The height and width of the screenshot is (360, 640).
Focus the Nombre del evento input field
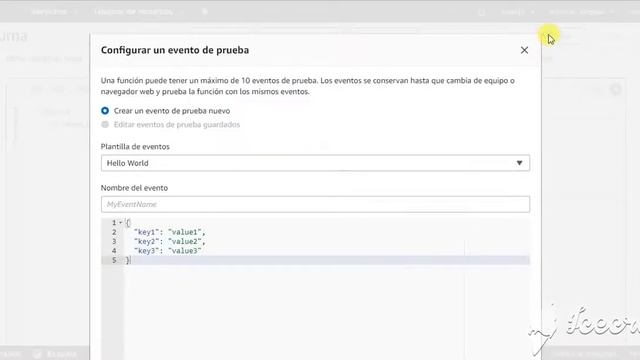coord(315,204)
